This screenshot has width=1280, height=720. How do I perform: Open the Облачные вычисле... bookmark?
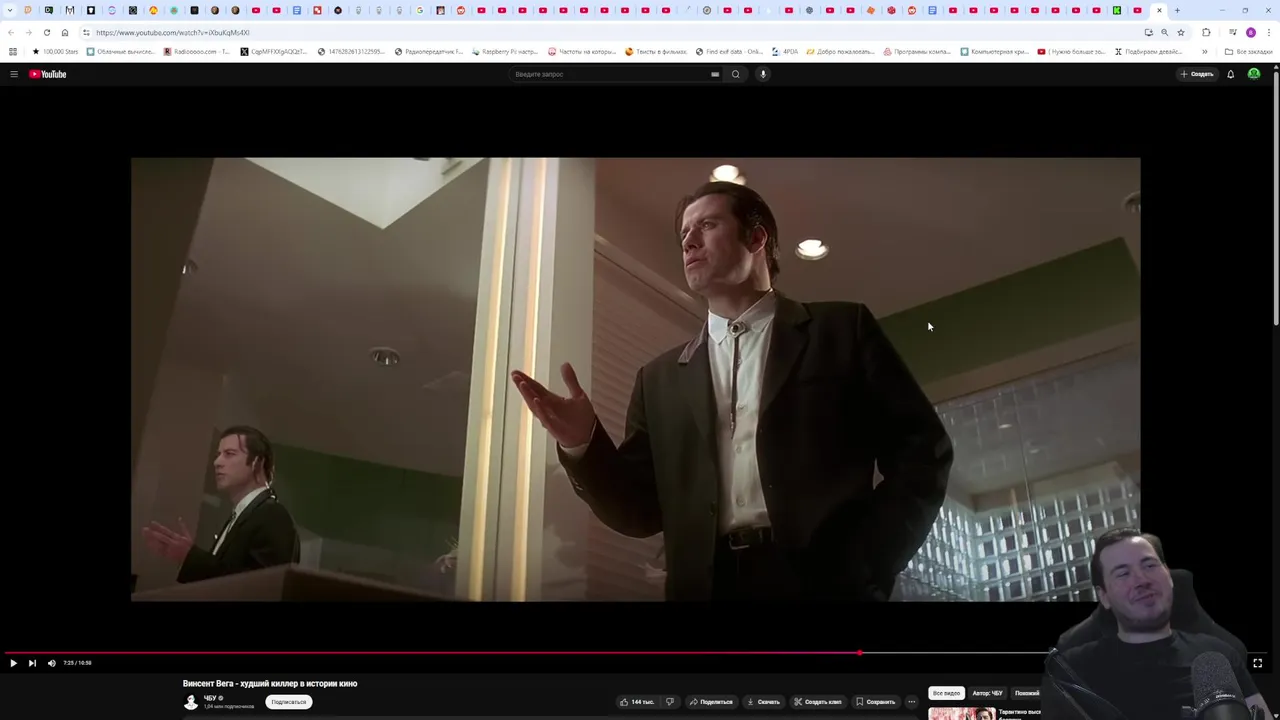click(x=121, y=52)
